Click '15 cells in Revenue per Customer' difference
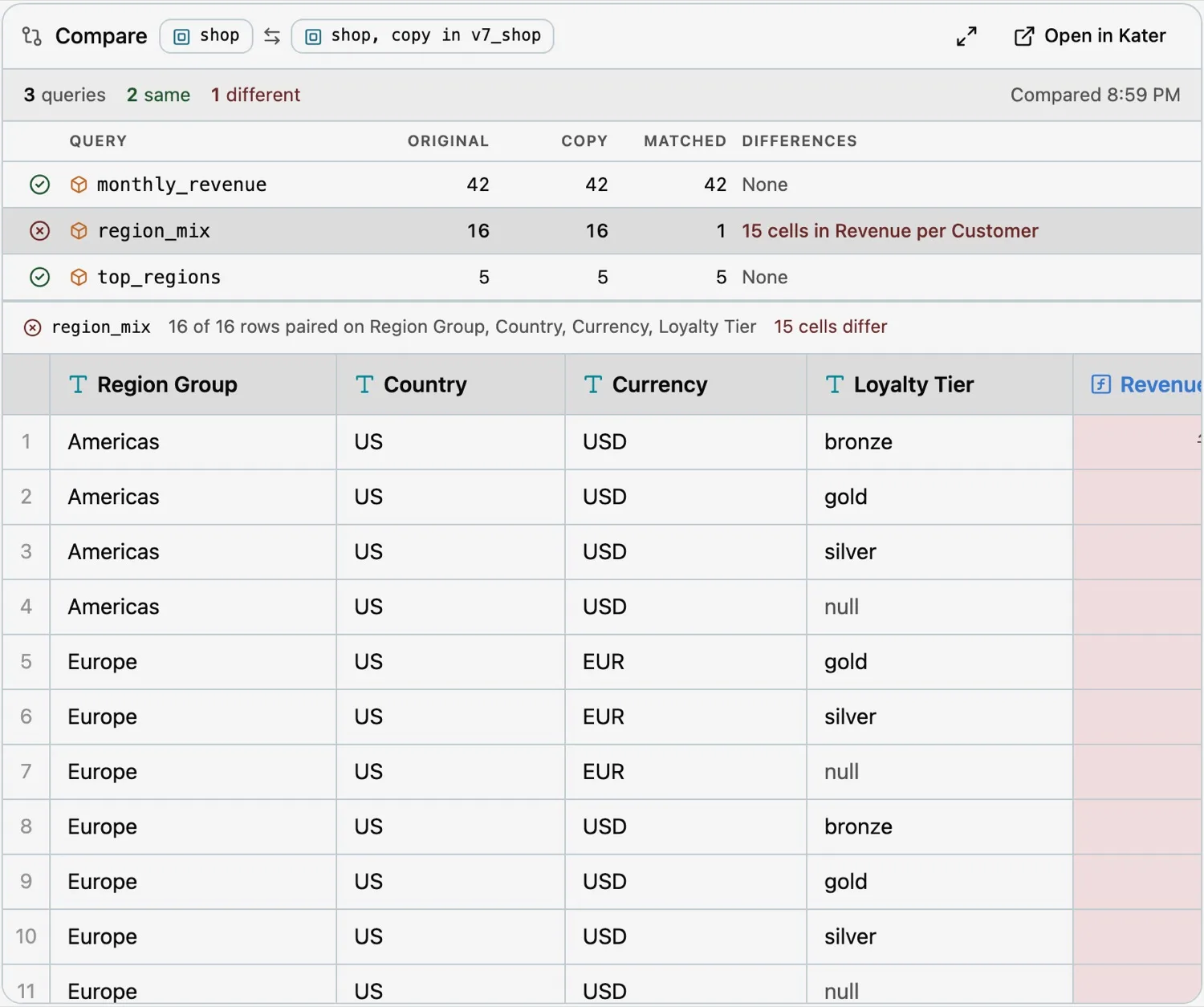 pos(889,231)
